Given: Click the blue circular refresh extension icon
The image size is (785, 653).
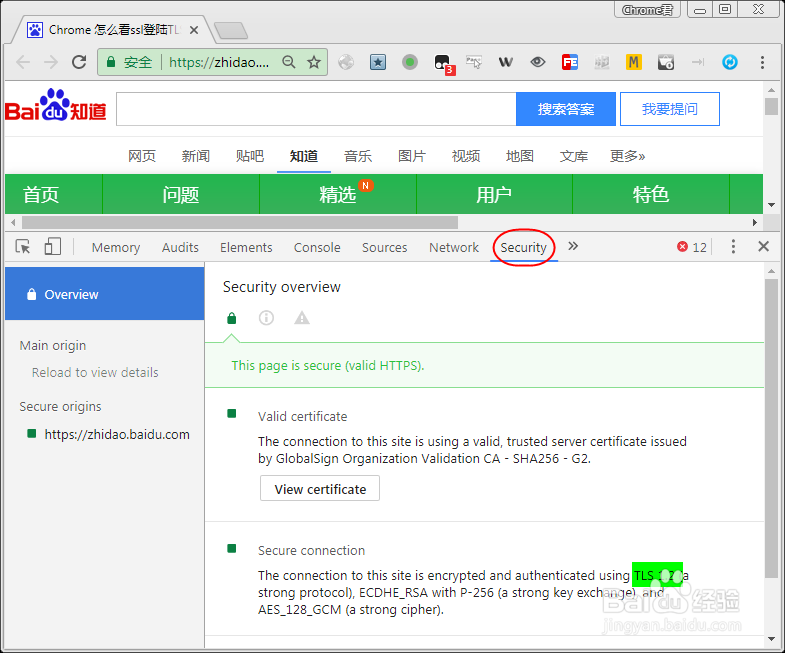Looking at the screenshot, I should (x=730, y=62).
